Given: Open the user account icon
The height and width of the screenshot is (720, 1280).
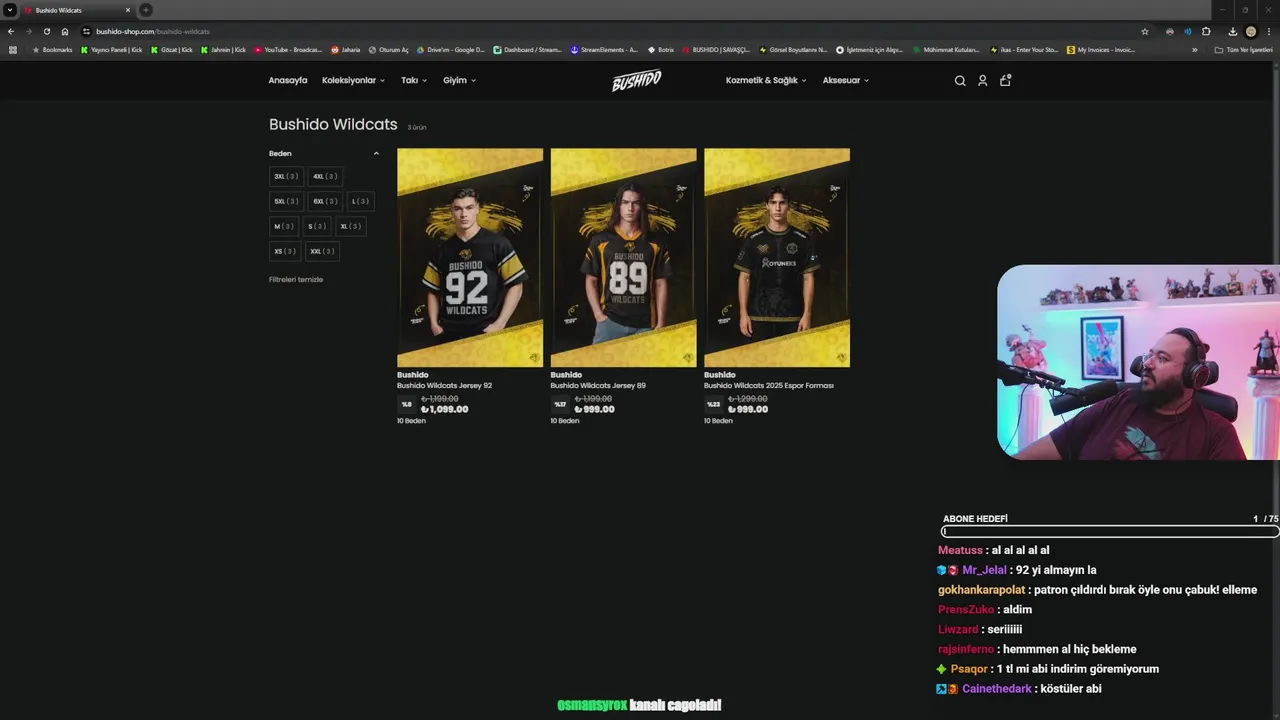Looking at the screenshot, I should click(983, 81).
